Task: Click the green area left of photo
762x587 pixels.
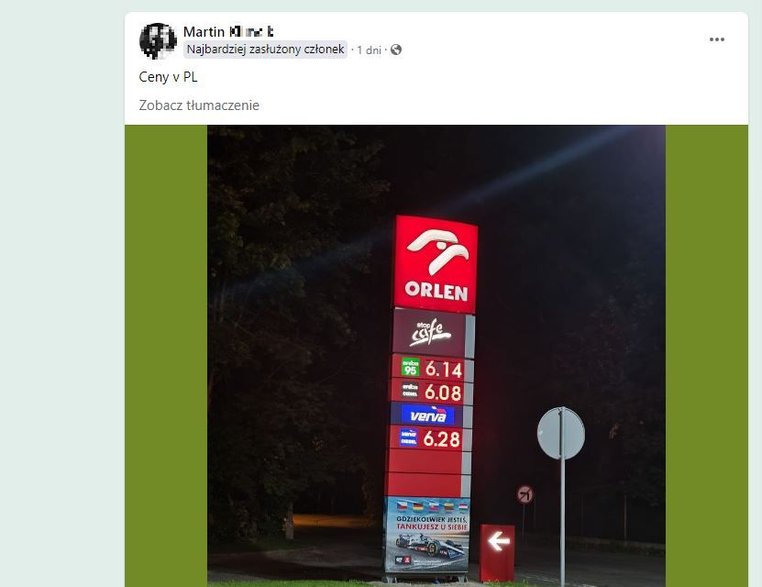Action: pos(166,356)
